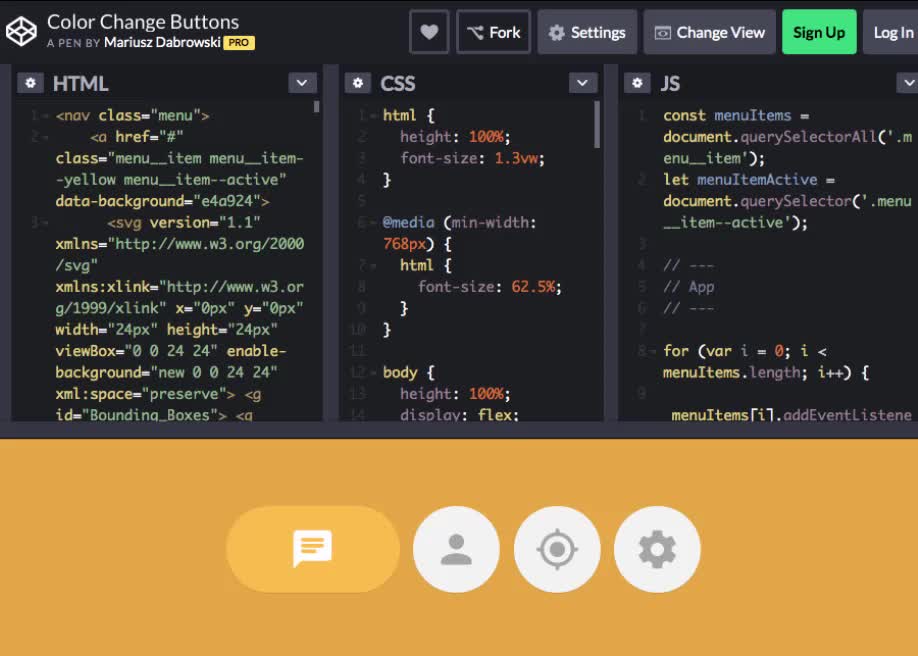
Task: Open the Change View menu
Action: (709, 32)
